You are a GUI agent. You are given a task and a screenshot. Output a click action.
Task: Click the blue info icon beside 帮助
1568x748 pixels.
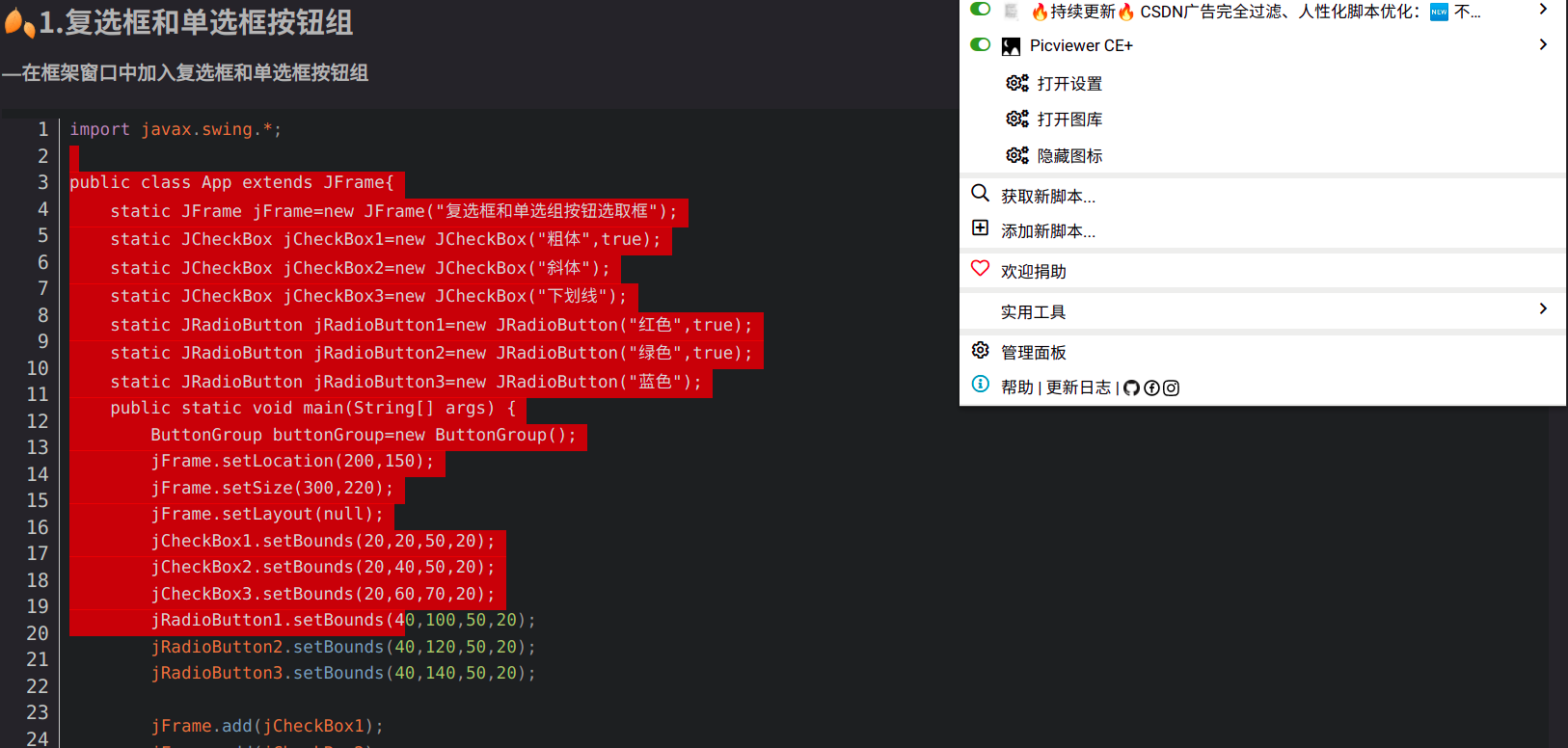[980, 385]
